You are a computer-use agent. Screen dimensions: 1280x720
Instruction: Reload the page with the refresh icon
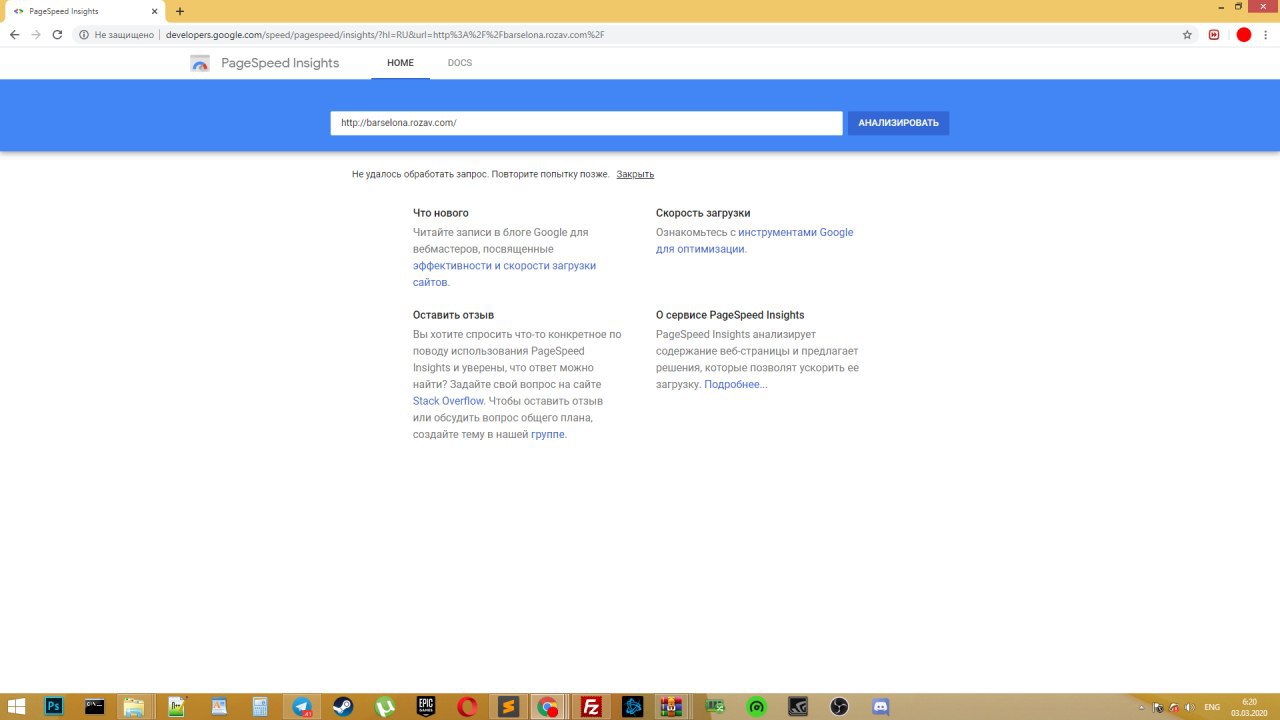pyautogui.click(x=57, y=34)
